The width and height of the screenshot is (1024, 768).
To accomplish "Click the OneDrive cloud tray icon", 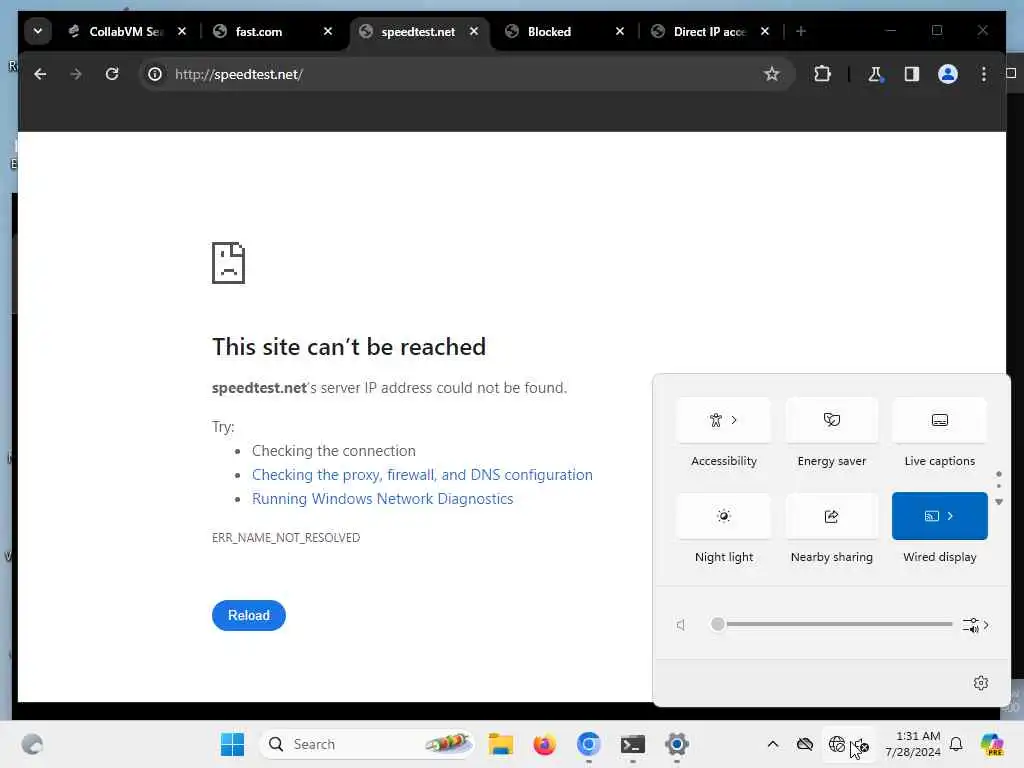I will pos(805,744).
